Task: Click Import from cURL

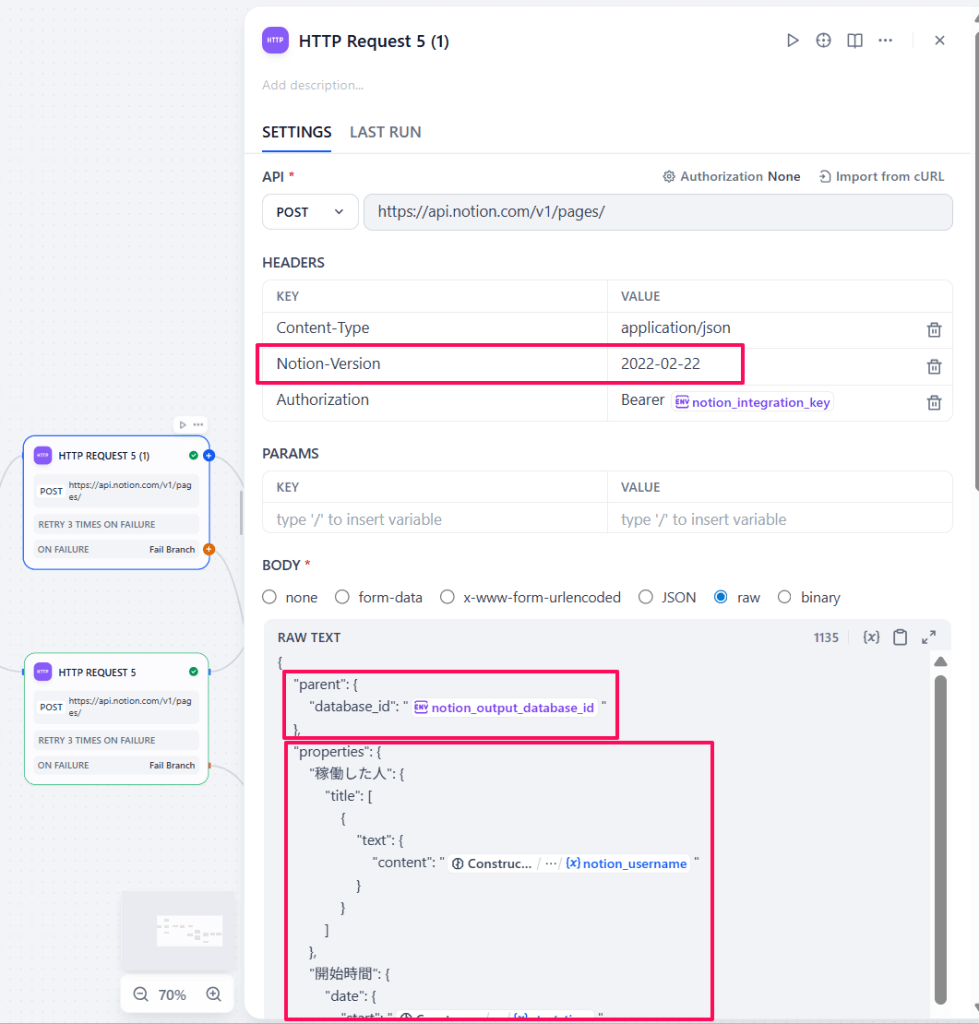Action: click(x=881, y=176)
